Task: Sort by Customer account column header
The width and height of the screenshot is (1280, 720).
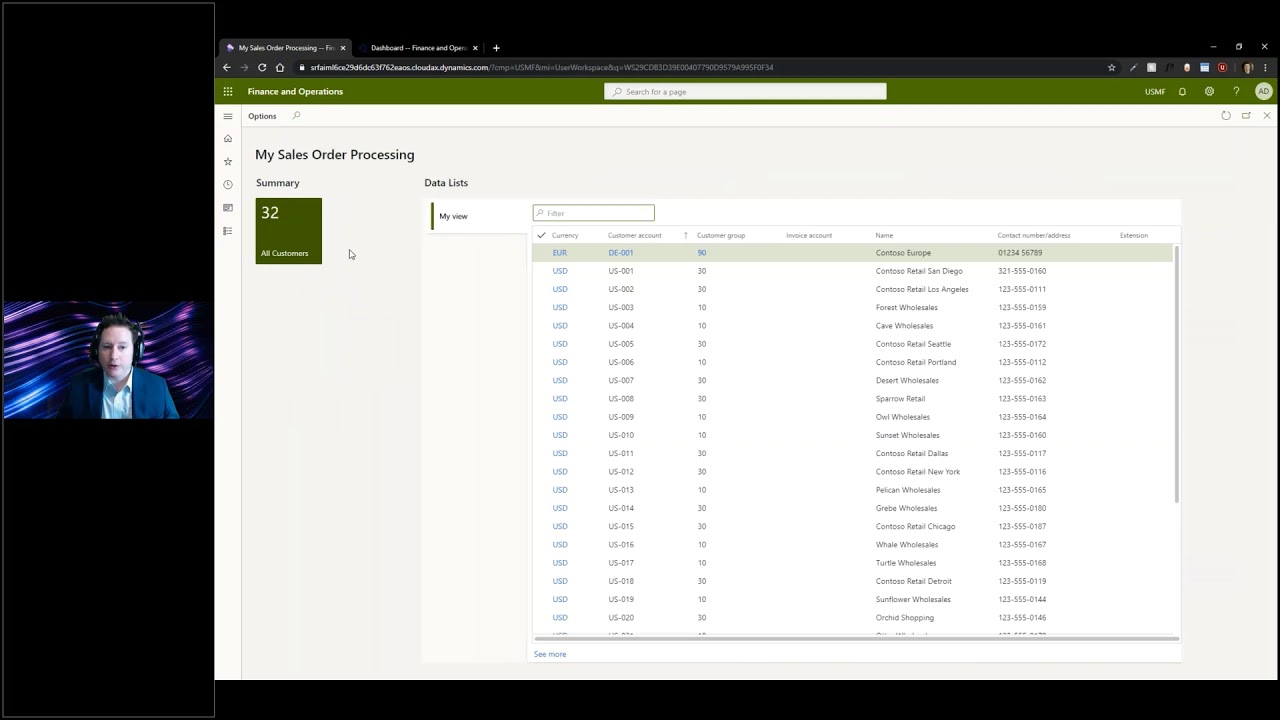Action: pyautogui.click(x=635, y=235)
